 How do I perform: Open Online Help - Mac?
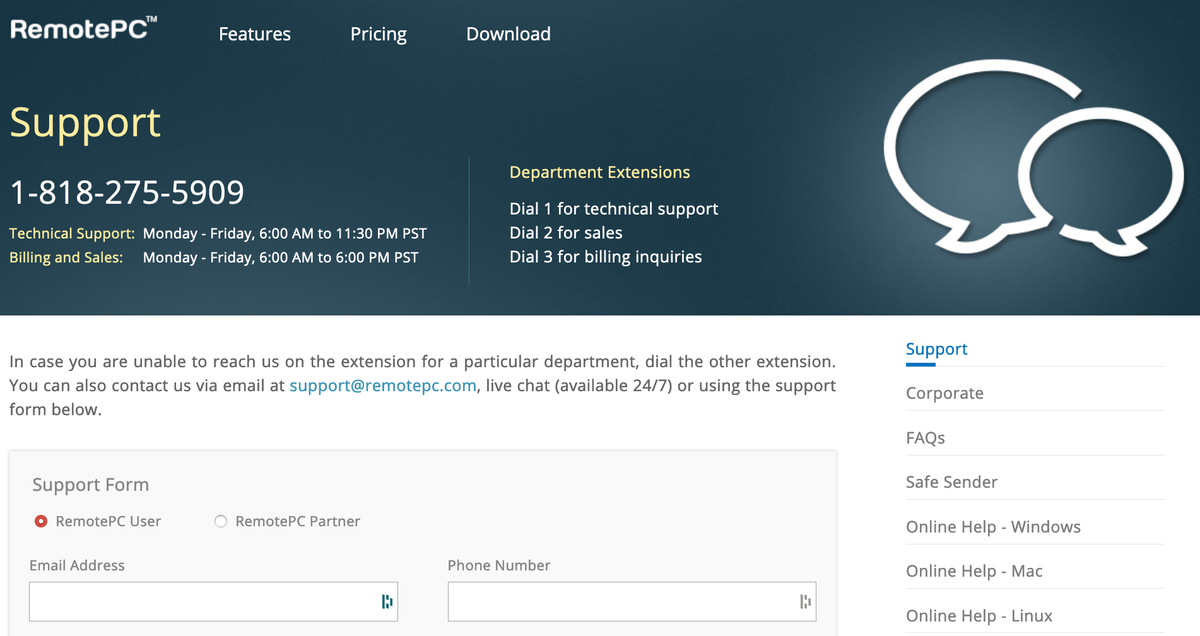tap(974, 570)
